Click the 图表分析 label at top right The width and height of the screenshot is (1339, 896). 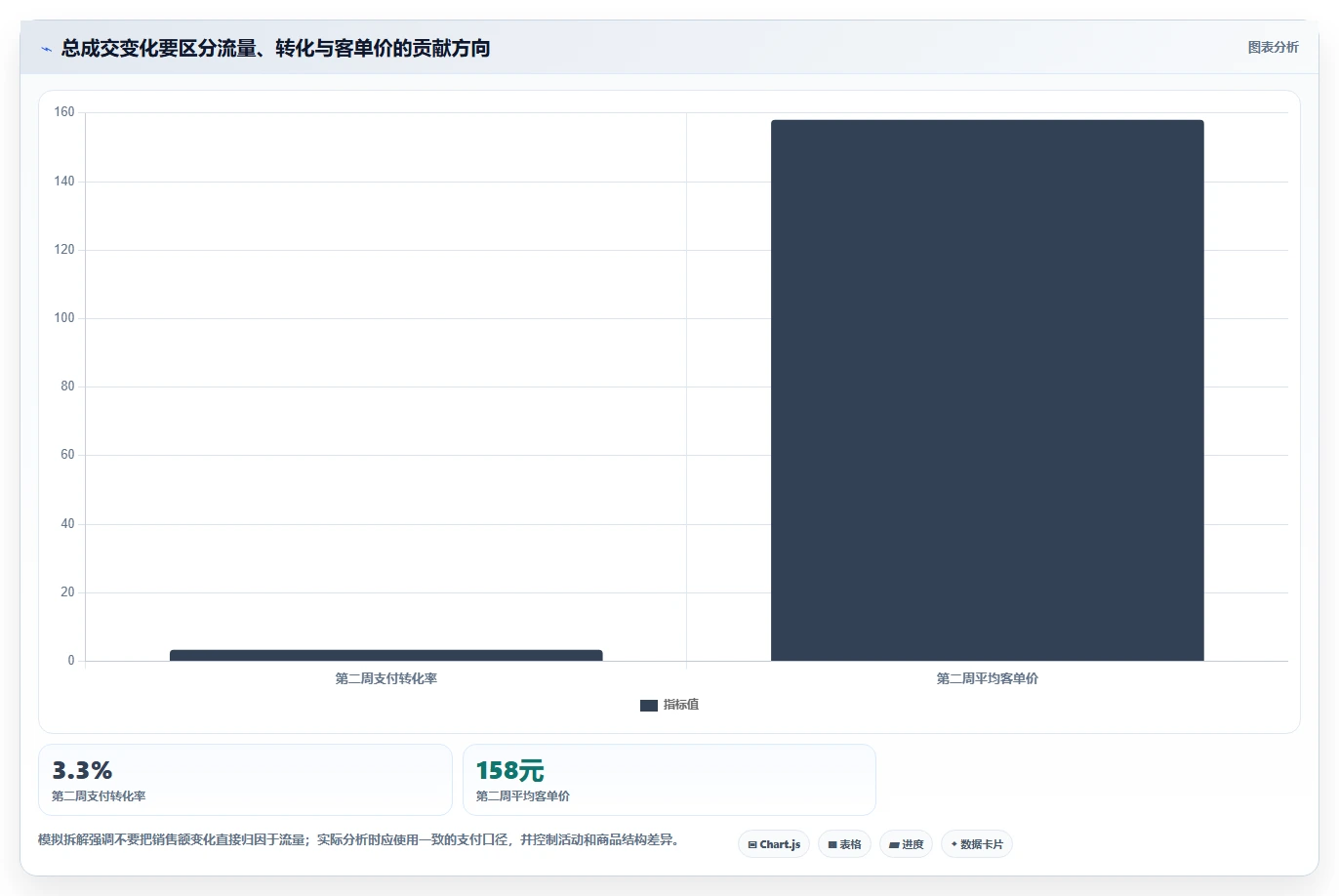(x=1273, y=47)
